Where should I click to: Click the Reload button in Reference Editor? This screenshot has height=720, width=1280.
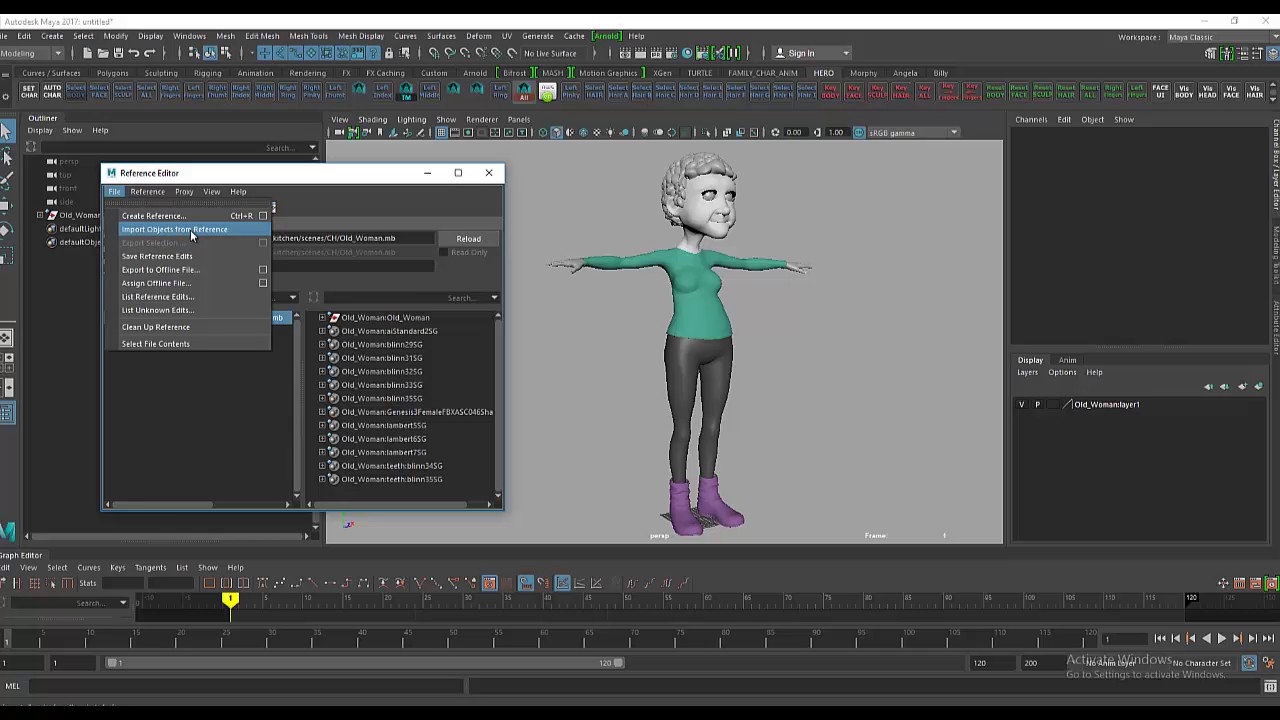pos(468,239)
